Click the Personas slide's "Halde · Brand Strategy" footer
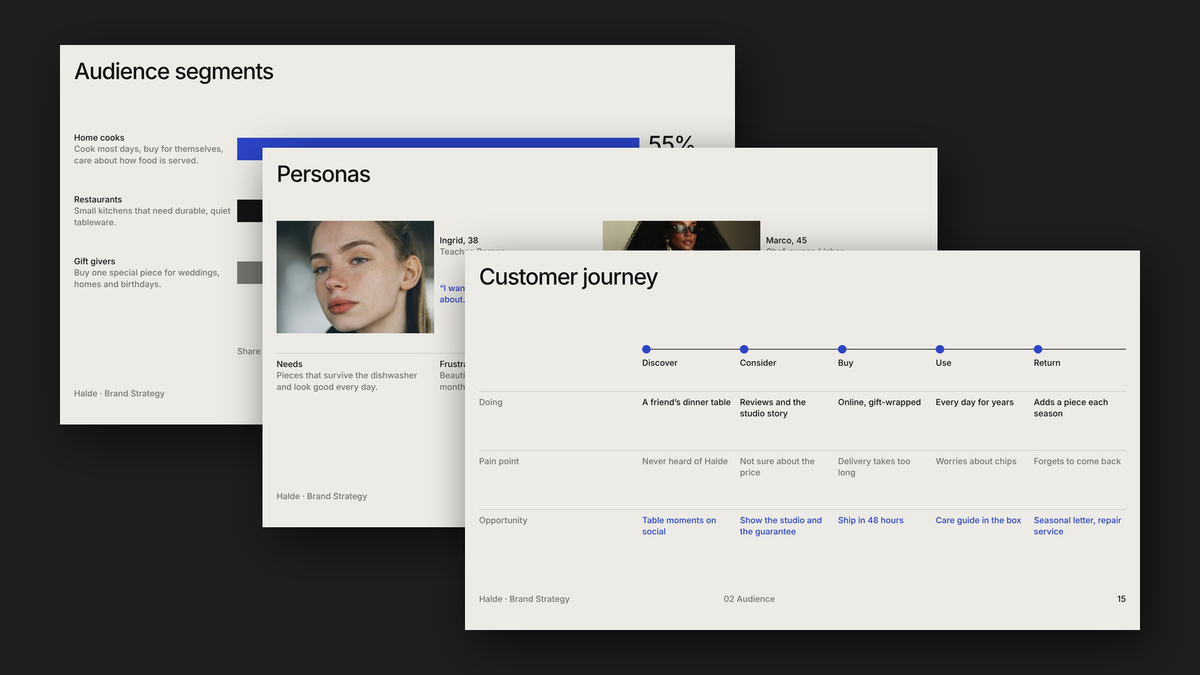Image resolution: width=1200 pixels, height=675 pixels. 322,496
